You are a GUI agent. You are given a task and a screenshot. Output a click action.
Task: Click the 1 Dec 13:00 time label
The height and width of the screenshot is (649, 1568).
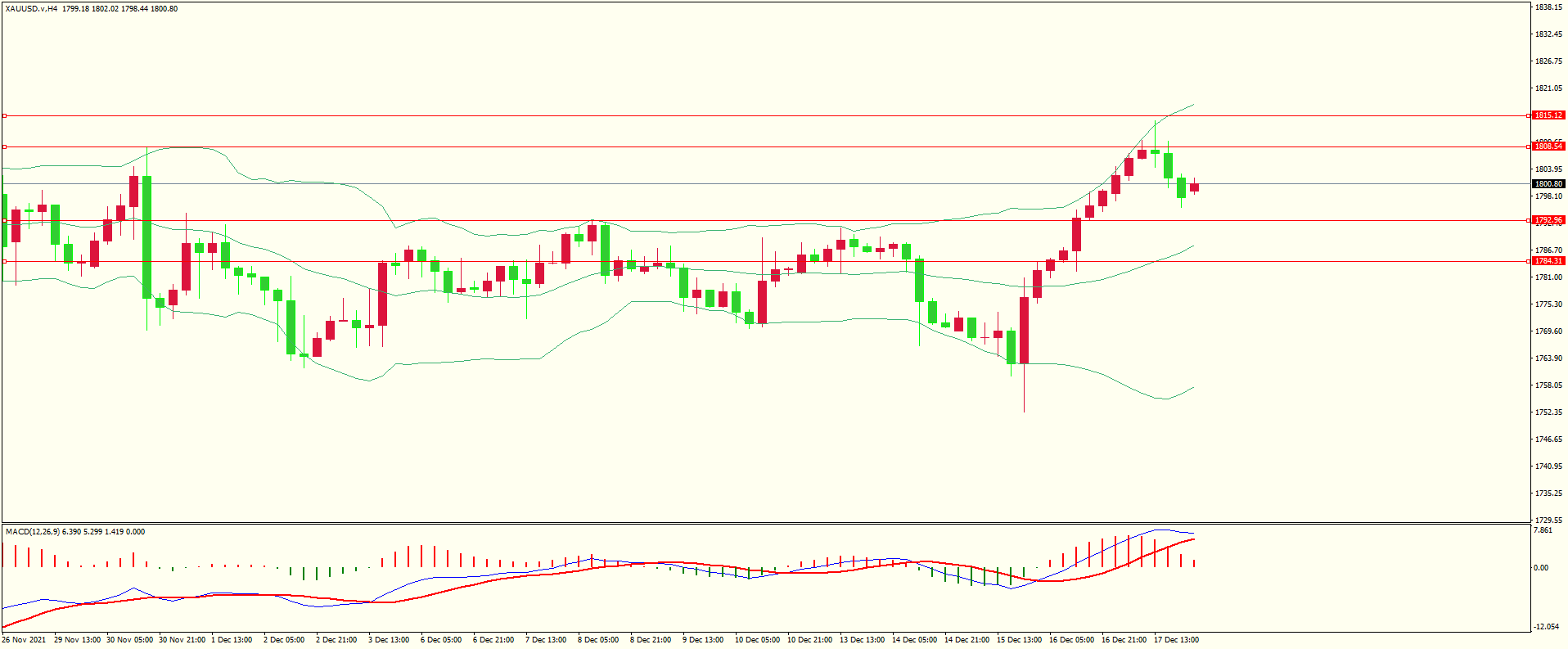[x=232, y=640]
